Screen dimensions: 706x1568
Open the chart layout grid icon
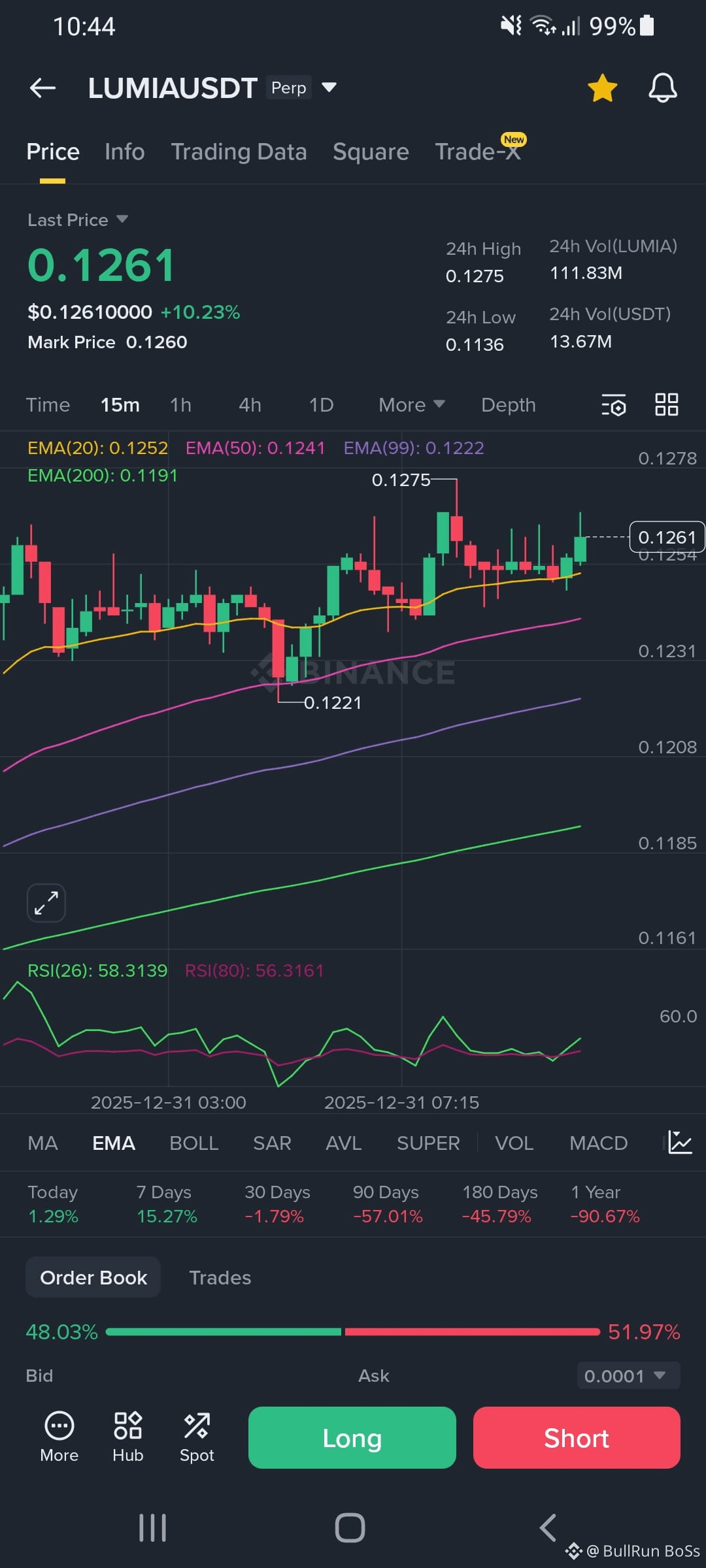[x=667, y=404]
